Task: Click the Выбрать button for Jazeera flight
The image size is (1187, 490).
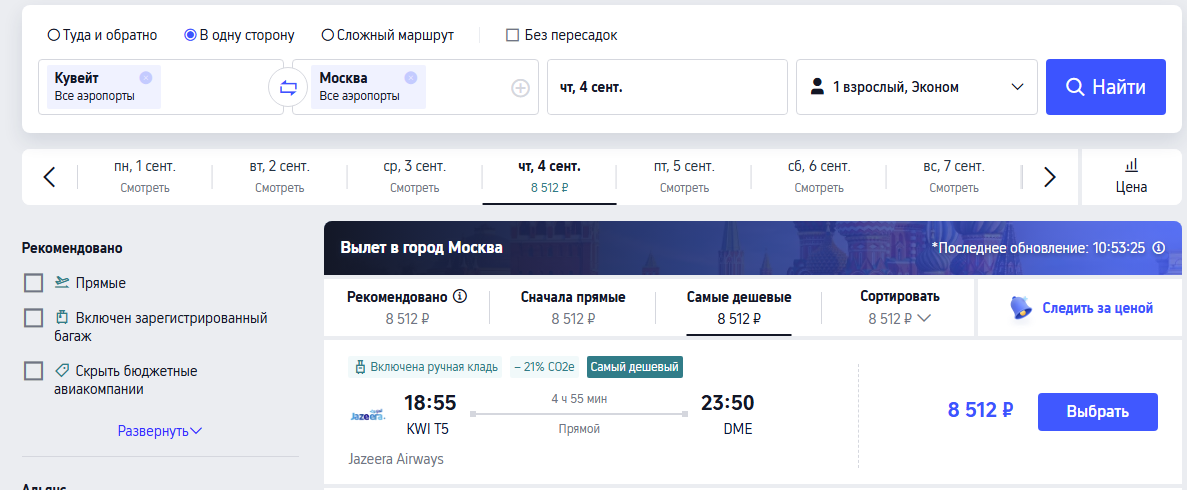Action: point(1098,412)
